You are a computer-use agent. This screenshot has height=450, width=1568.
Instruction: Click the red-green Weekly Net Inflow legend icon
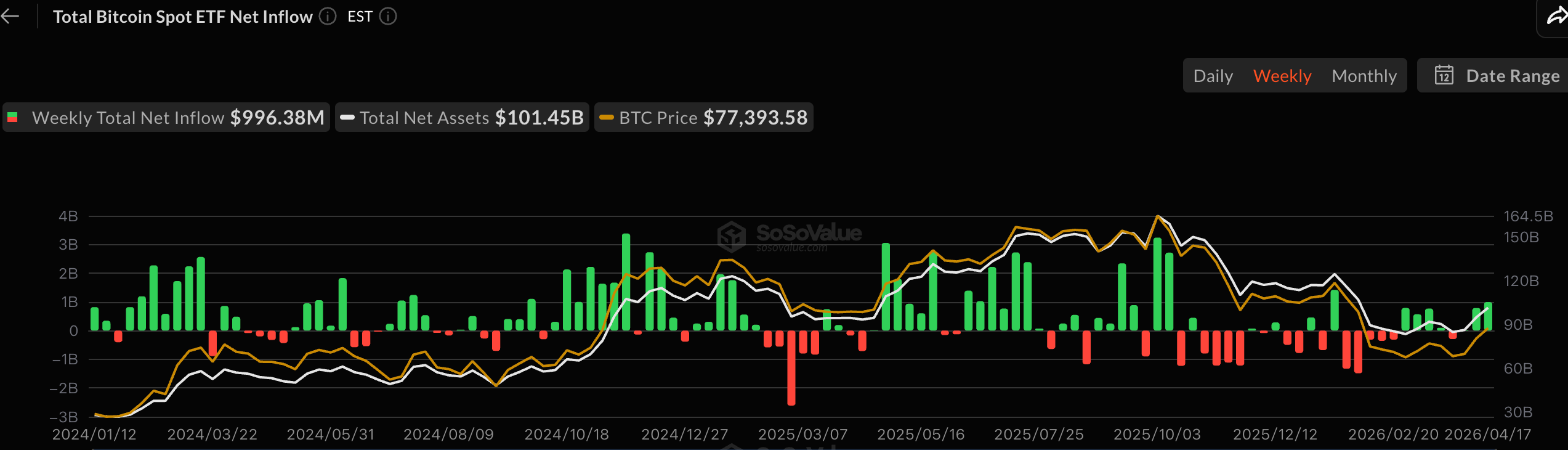click(x=12, y=118)
